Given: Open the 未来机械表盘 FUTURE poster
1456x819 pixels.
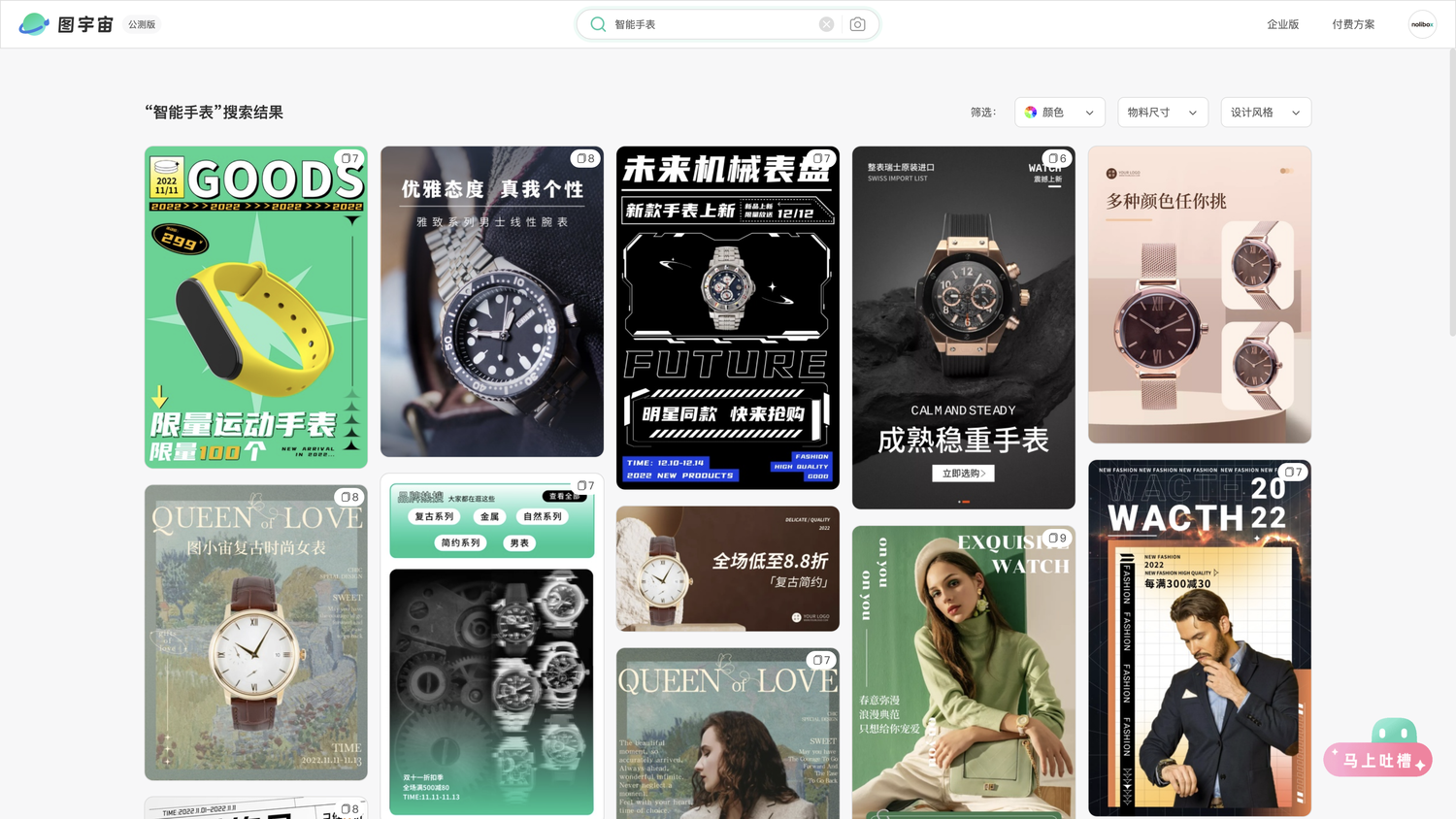Looking at the screenshot, I should click(728, 317).
